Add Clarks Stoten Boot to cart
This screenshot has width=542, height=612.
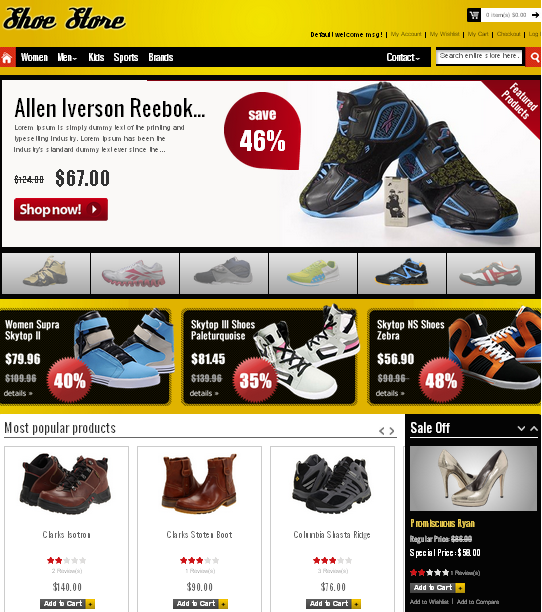coord(200,603)
